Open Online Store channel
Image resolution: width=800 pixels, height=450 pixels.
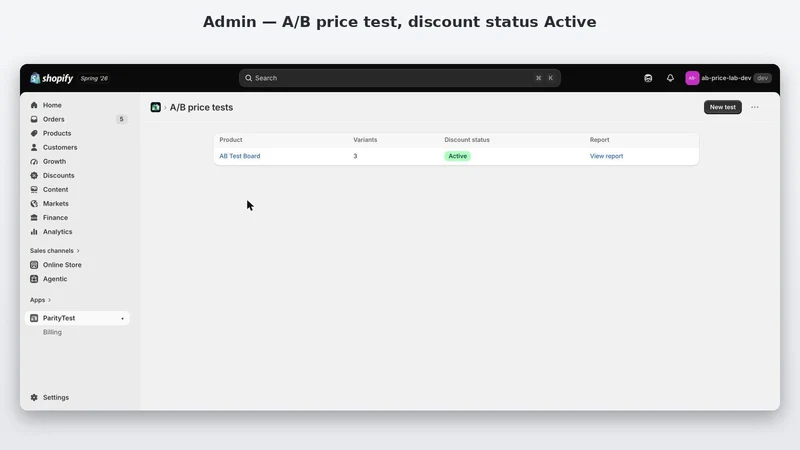click(62, 265)
